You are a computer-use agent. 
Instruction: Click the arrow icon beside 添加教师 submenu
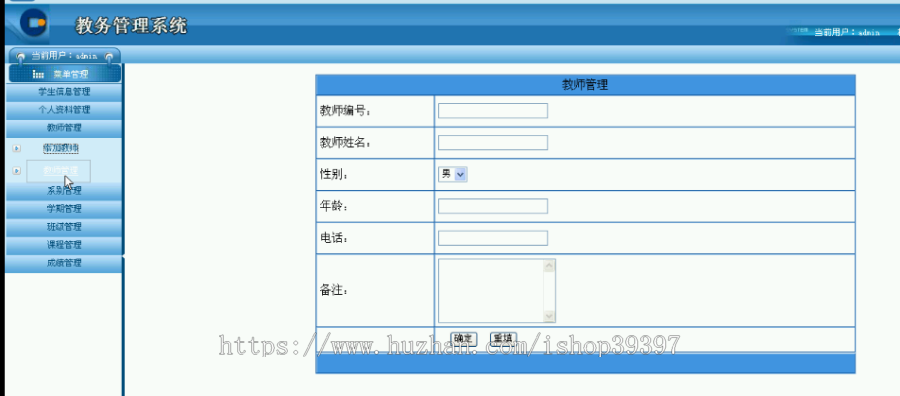click(x=17, y=148)
